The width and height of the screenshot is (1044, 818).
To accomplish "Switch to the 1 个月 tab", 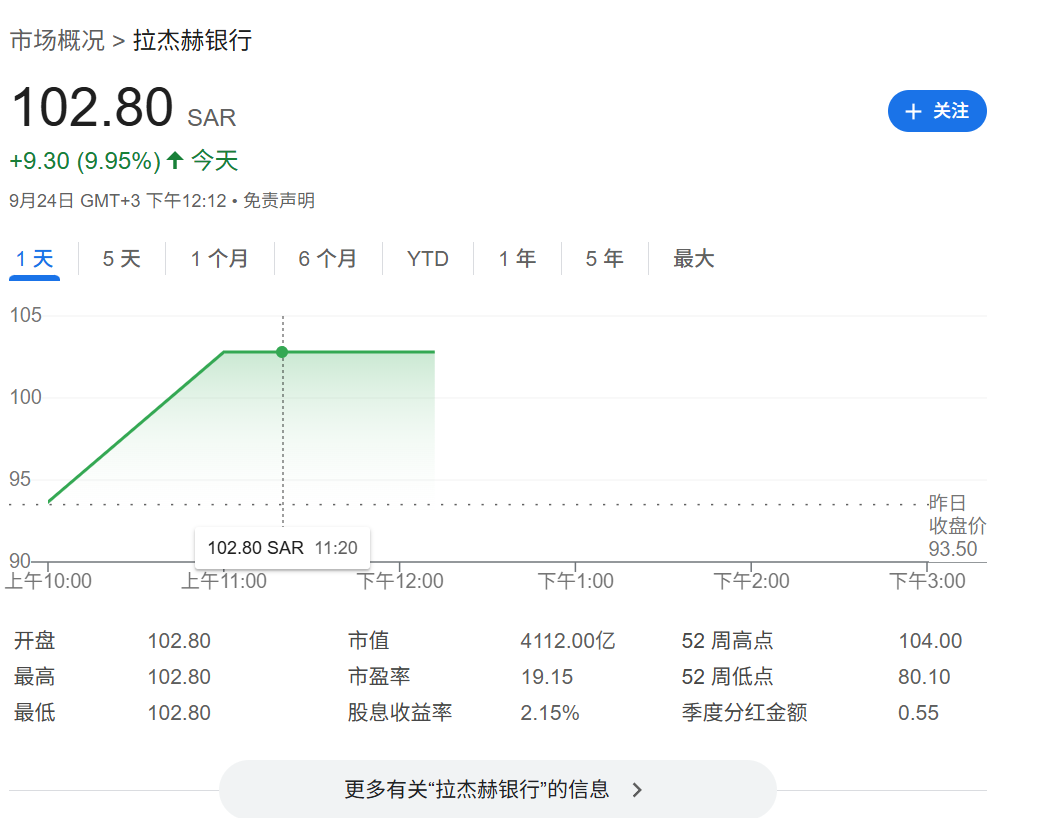I will [220, 259].
